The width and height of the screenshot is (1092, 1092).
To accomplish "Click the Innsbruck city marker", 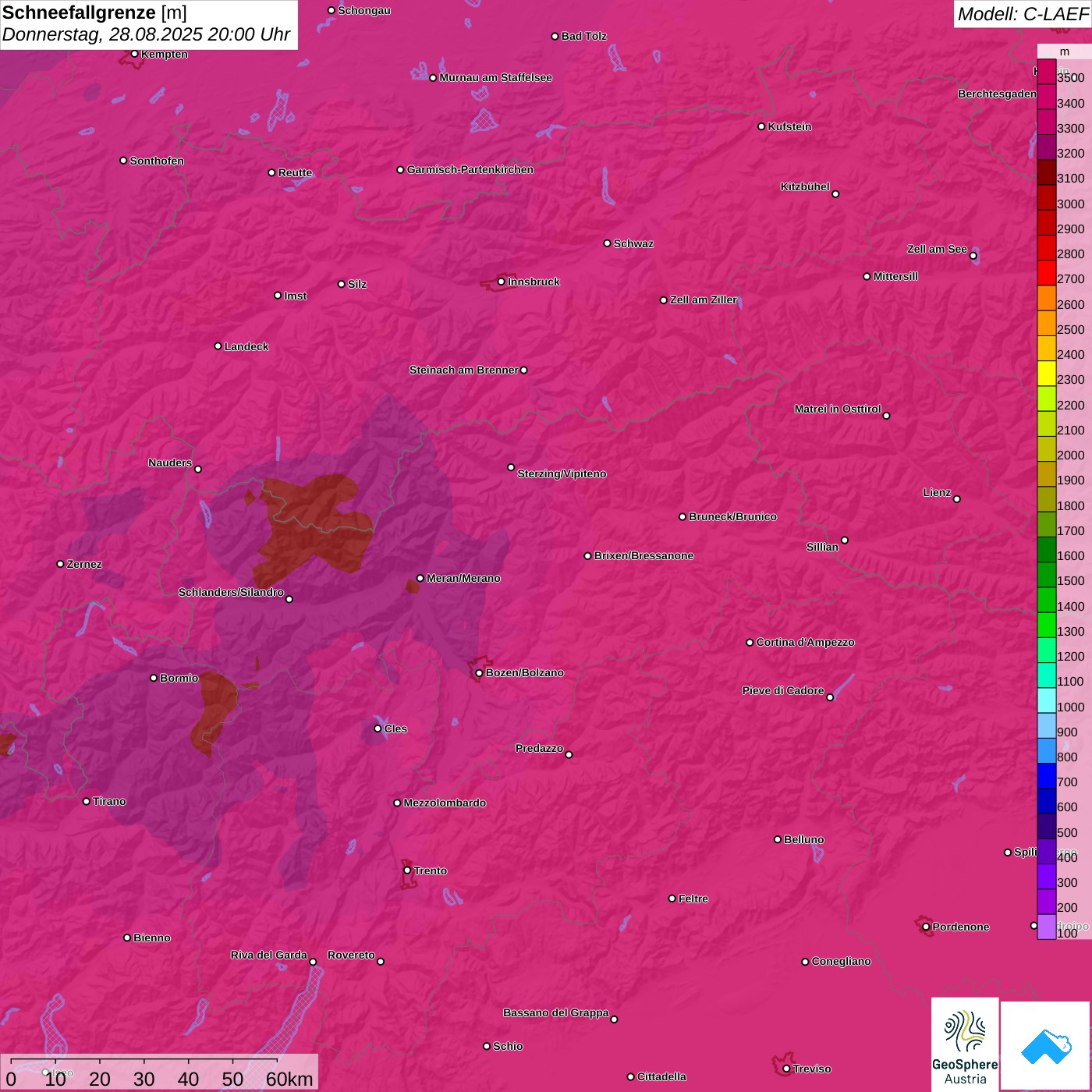I will [x=502, y=282].
